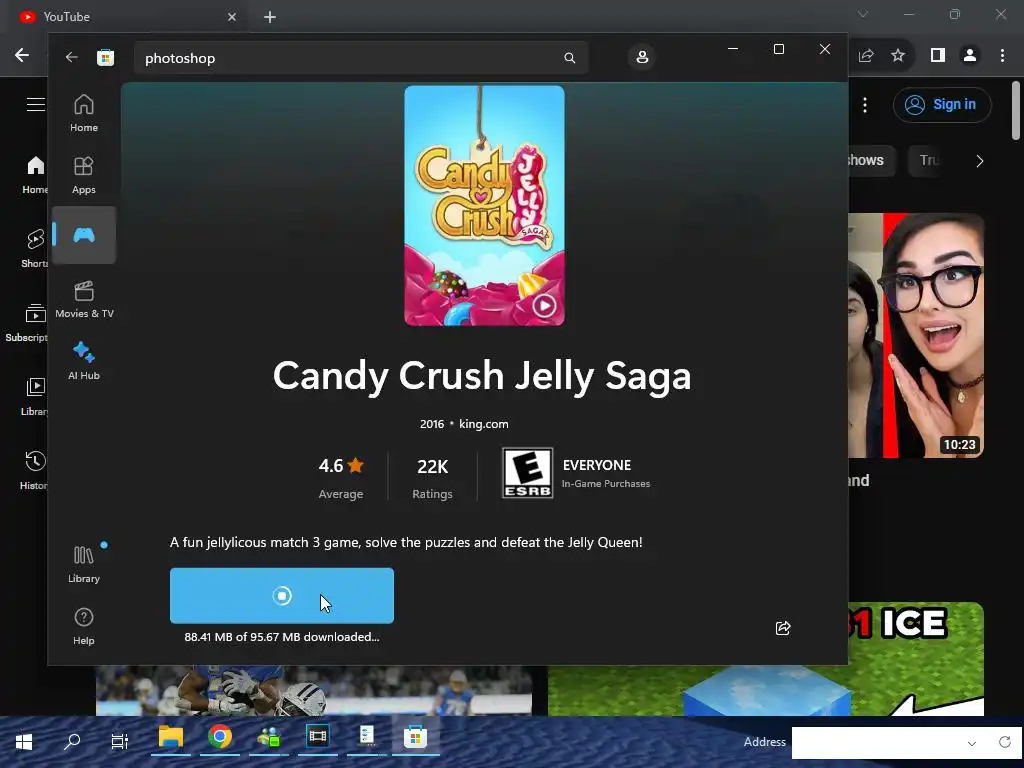Open Windows Start menu

click(x=24, y=742)
